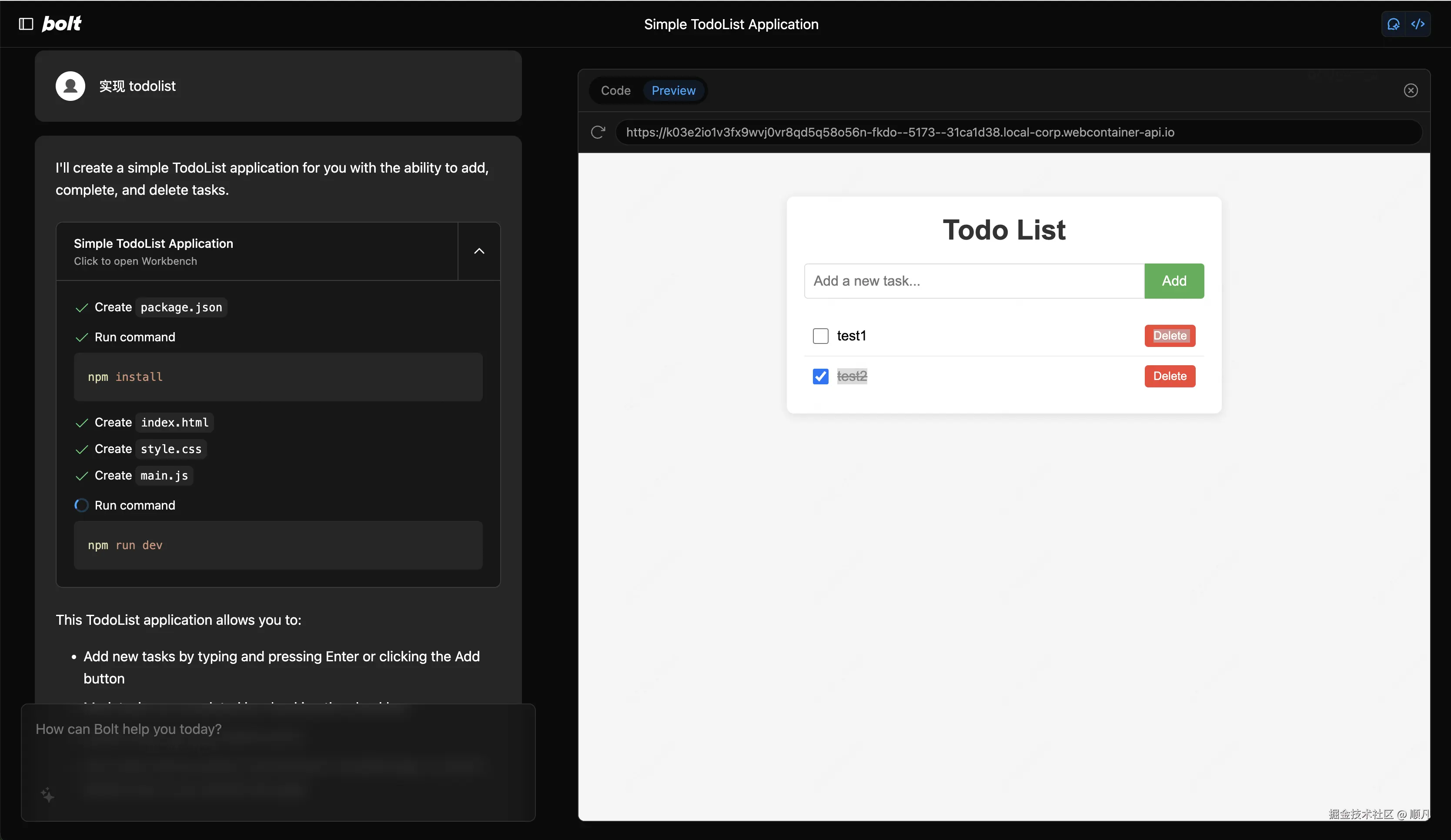Focus the Add a new task input

pyautogui.click(x=973, y=281)
